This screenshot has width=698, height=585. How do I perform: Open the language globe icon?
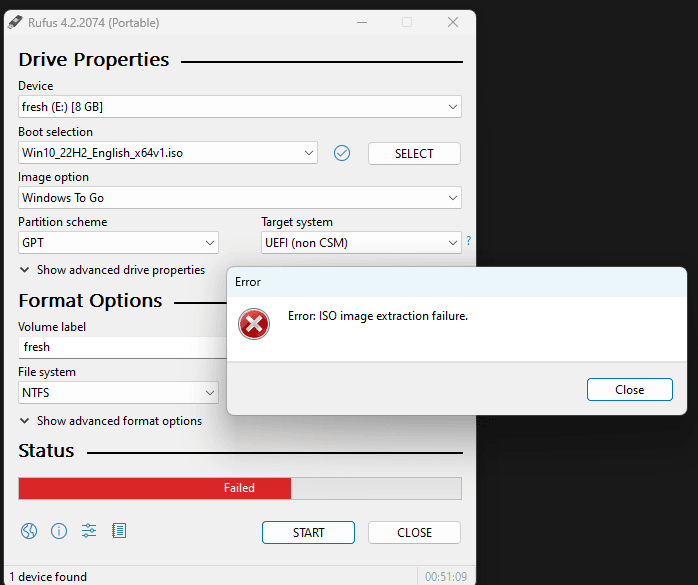(x=29, y=531)
